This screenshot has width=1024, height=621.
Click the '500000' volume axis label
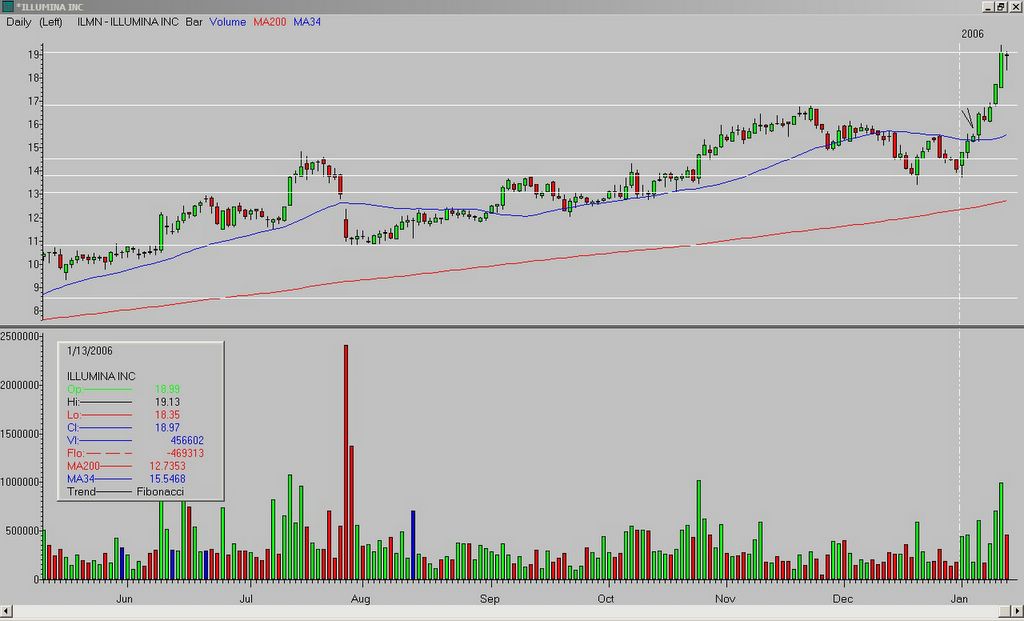(x=22, y=532)
